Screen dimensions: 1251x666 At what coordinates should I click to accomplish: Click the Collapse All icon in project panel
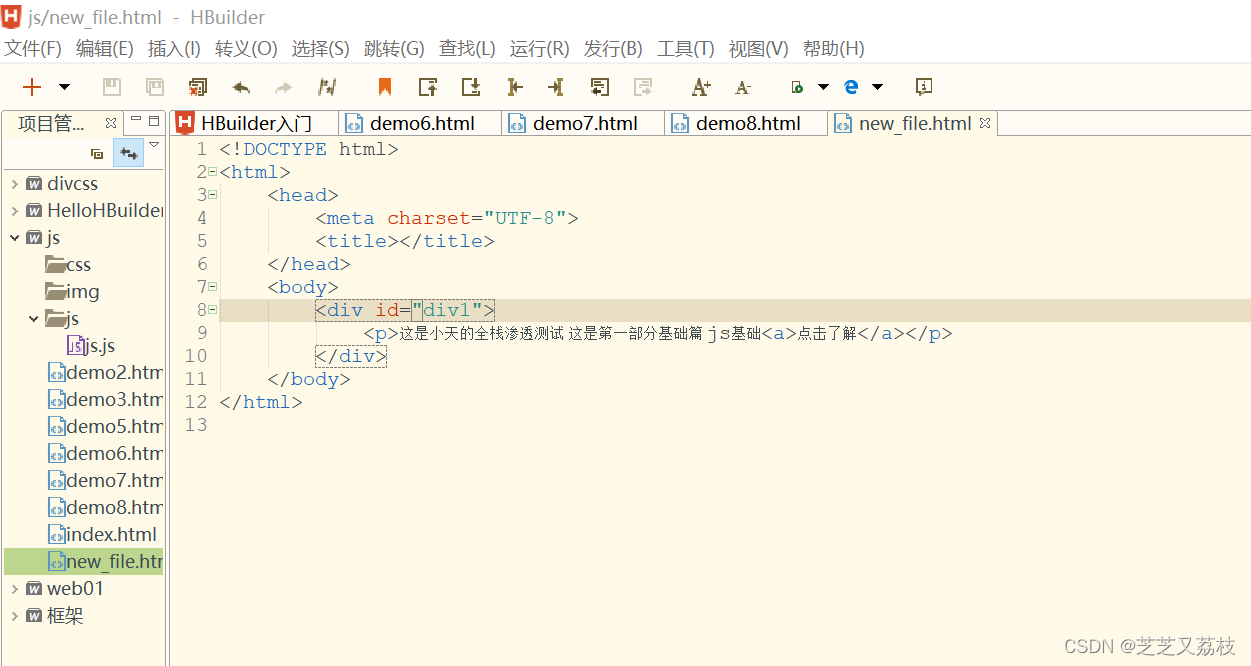(97, 154)
